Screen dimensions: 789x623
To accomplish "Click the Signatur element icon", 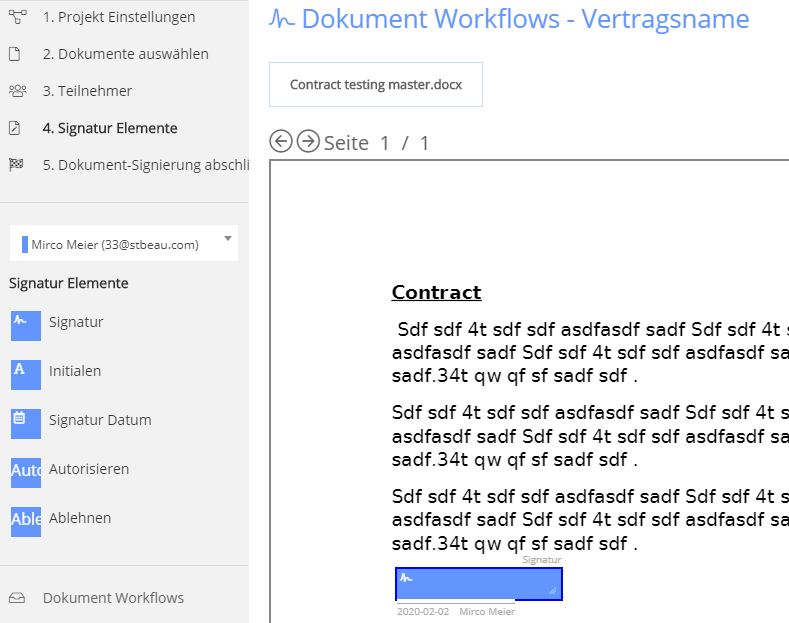I will 26,326.
